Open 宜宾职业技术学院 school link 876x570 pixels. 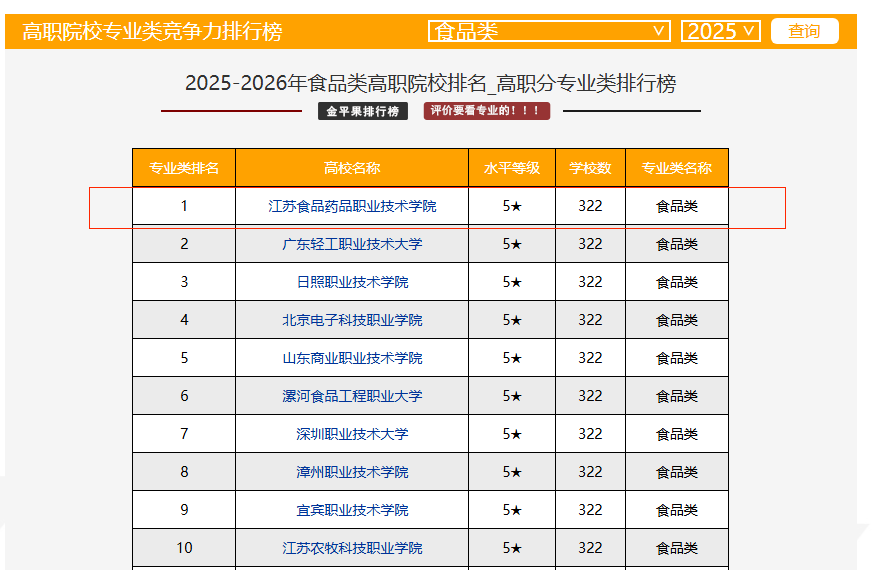coord(352,510)
